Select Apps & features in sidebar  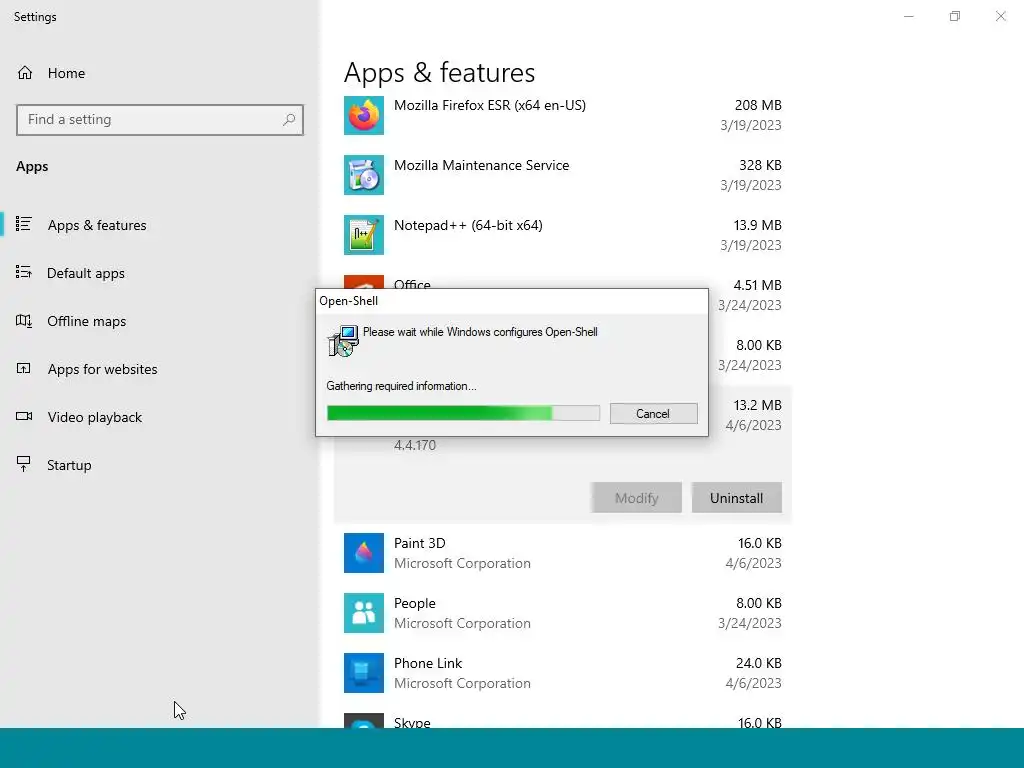97,225
